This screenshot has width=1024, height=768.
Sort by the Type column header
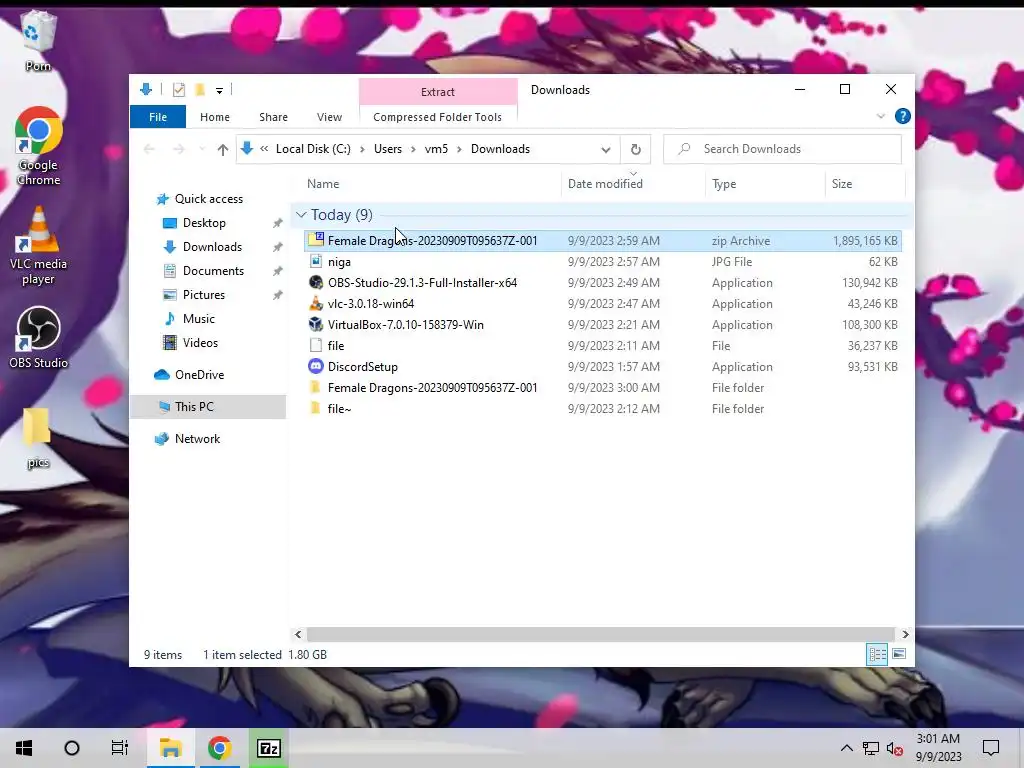765,184
